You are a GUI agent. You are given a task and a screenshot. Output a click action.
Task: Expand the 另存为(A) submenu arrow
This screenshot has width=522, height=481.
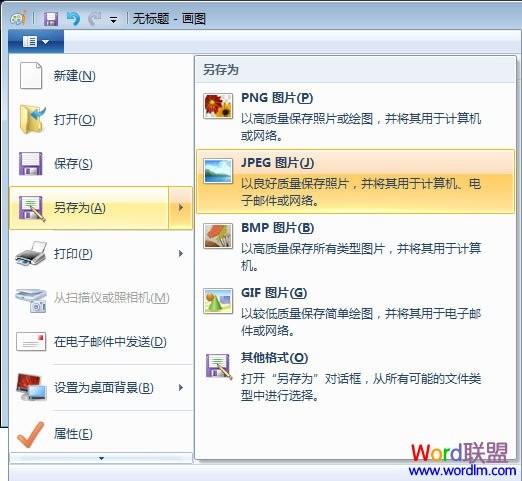pyautogui.click(x=181, y=208)
